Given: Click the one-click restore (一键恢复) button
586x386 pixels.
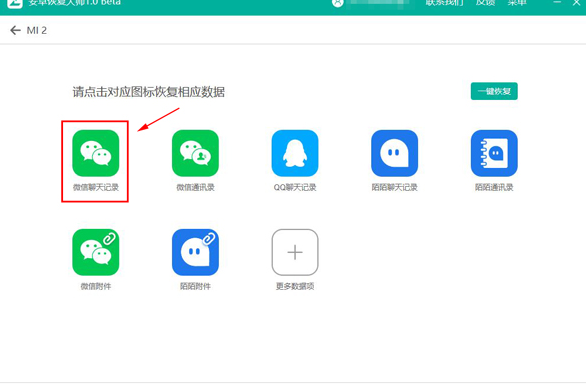Looking at the screenshot, I should 494,91.
